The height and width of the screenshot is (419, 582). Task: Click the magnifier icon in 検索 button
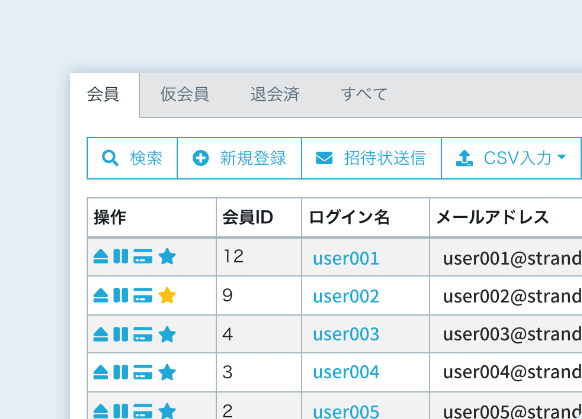110,158
